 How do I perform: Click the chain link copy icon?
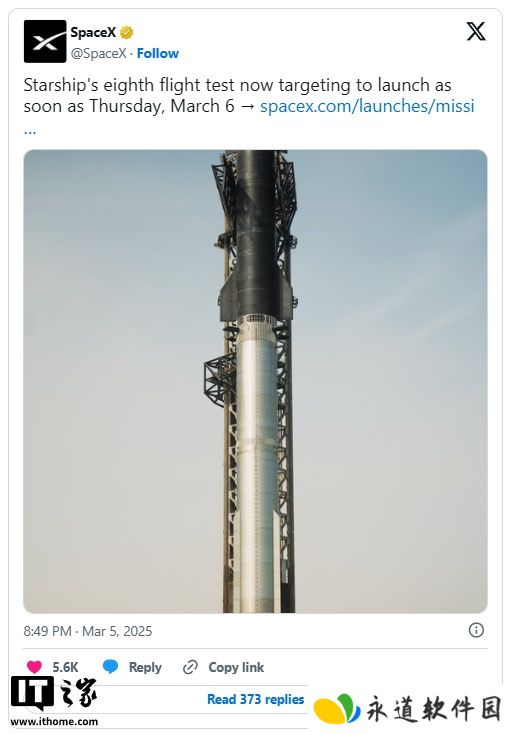coord(190,667)
